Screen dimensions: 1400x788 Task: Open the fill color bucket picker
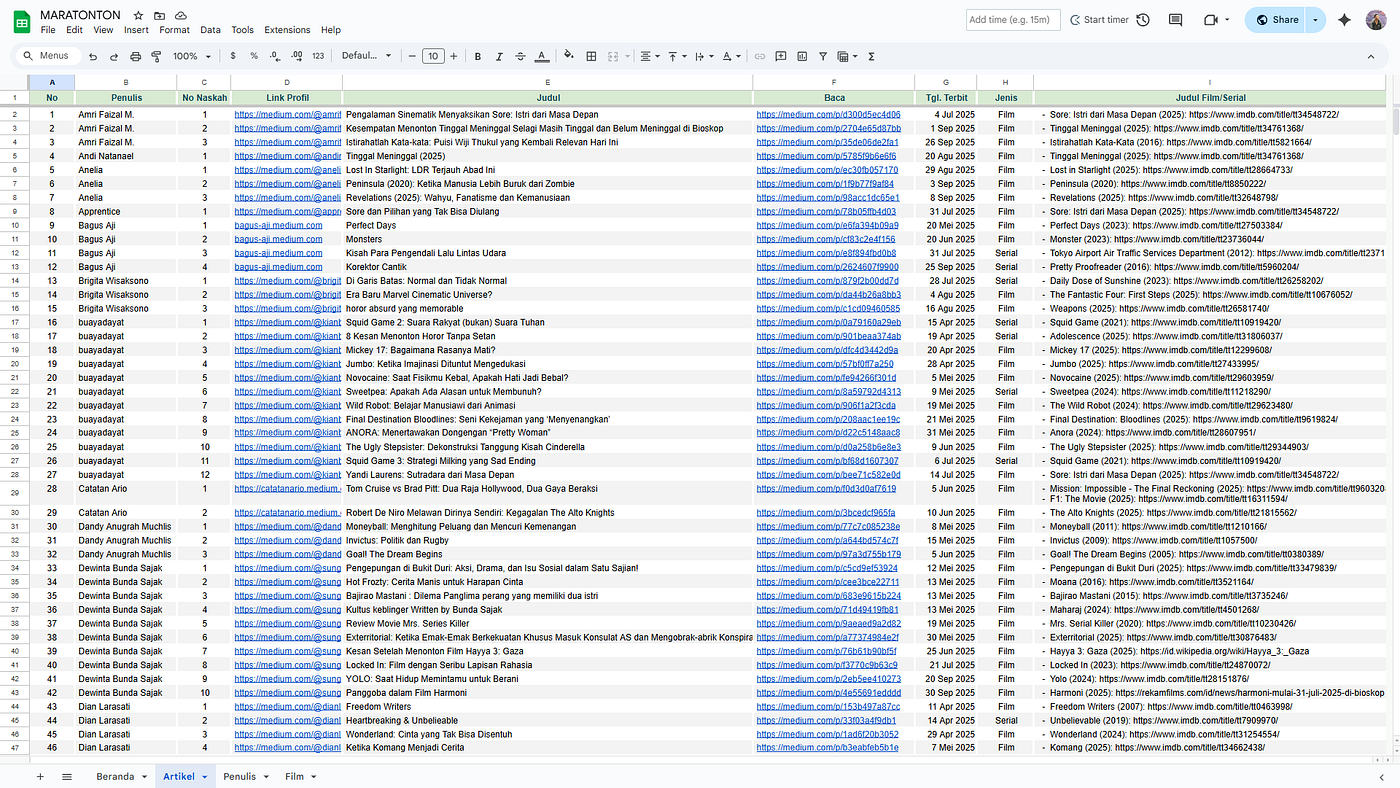click(569, 56)
